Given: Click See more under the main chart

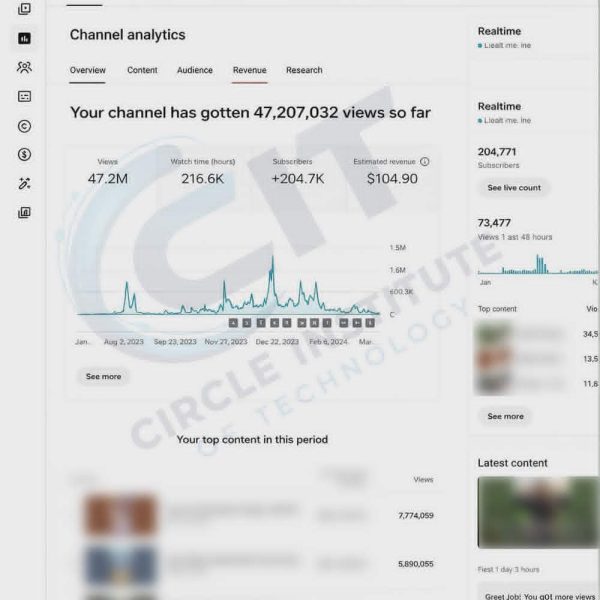Looking at the screenshot, I should pyautogui.click(x=103, y=377).
